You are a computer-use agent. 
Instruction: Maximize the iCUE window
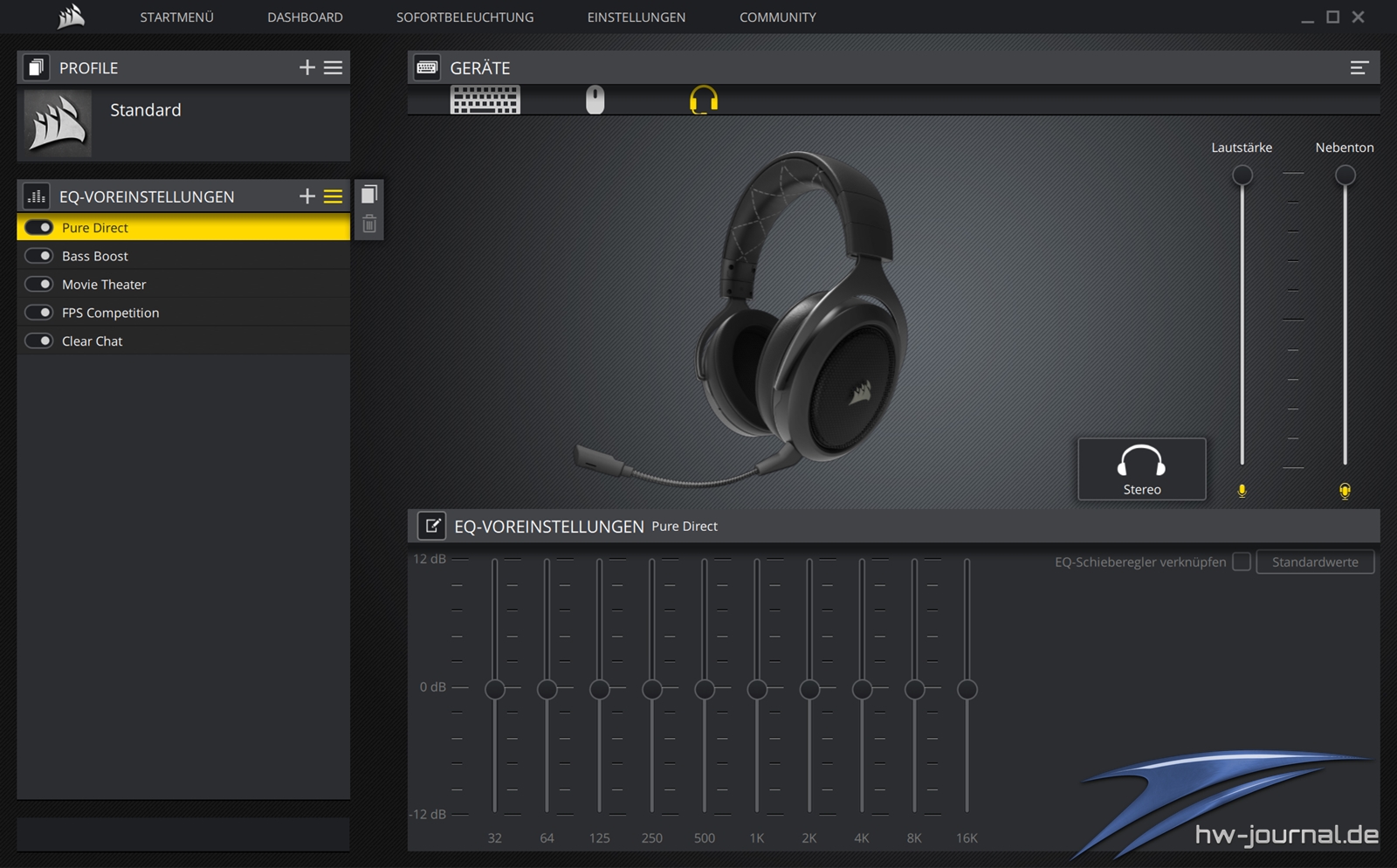pyautogui.click(x=1332, y=17)
